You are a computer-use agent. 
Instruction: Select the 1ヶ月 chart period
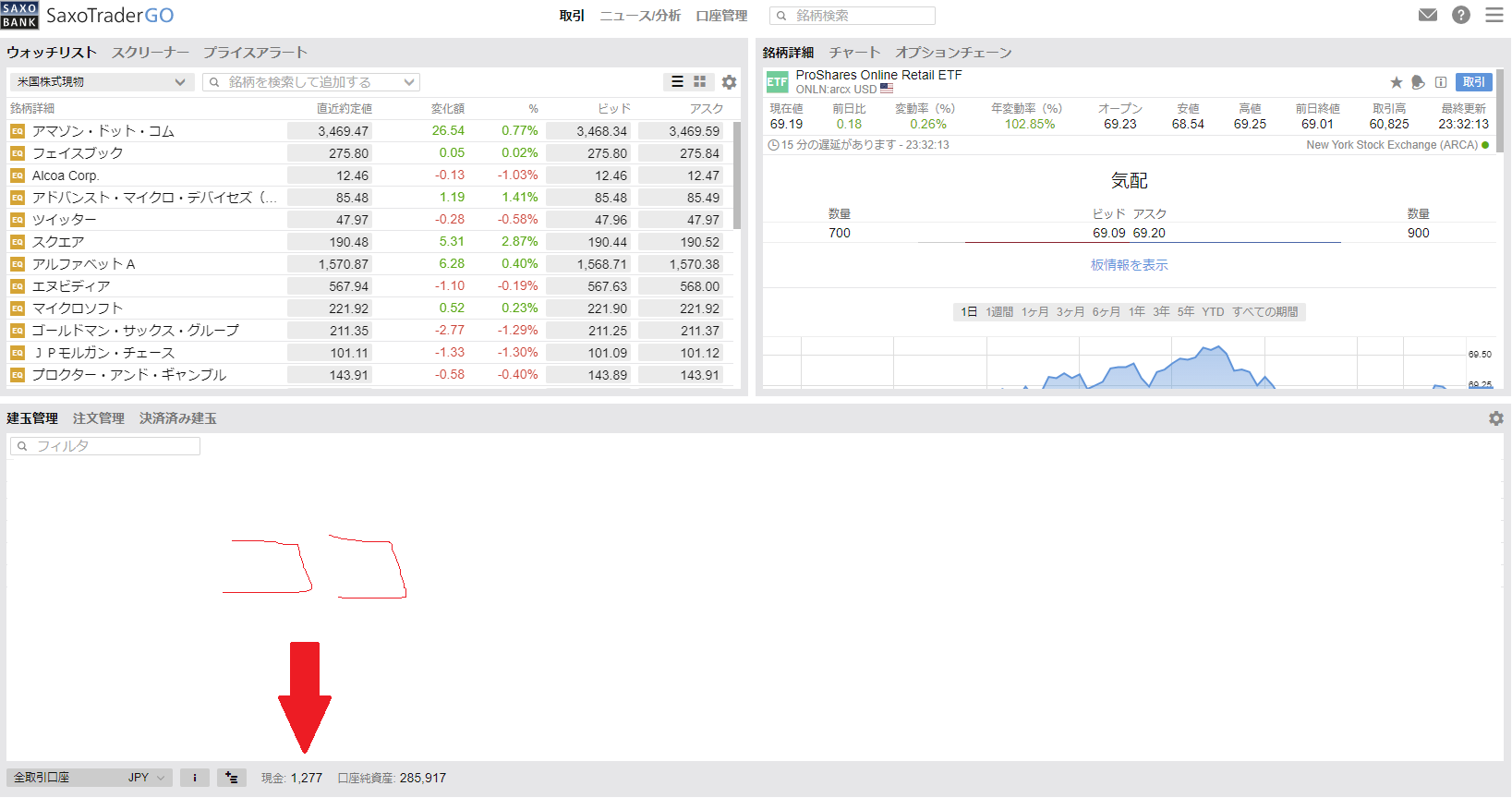[x=1034, y=312]
